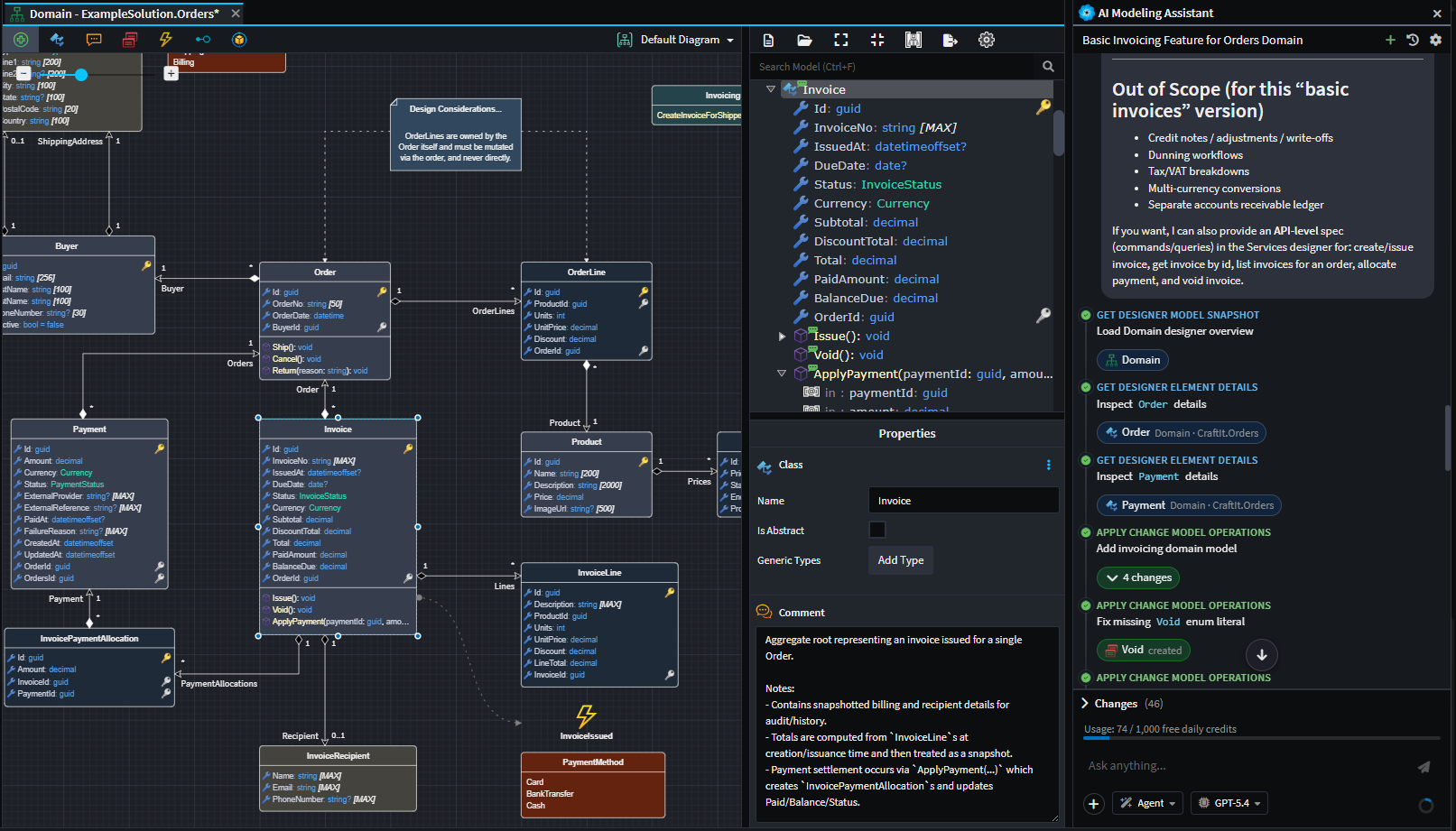Click the bracketed diagram icon in model toolbar
Screen dimensions: 1456x831
pyautogui.click(x=913, y=40)
